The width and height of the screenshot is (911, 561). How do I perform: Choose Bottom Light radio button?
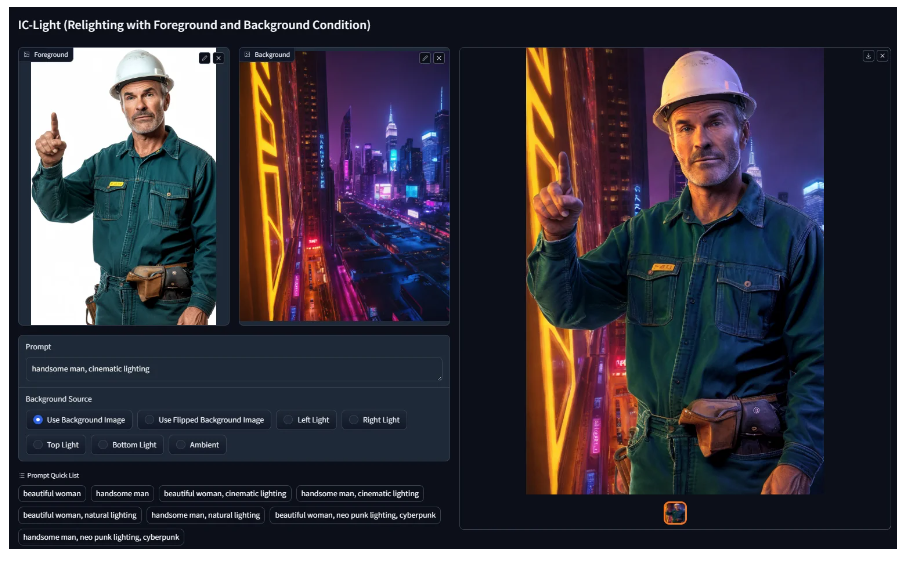pyautogui.click(x=103, y=445)
